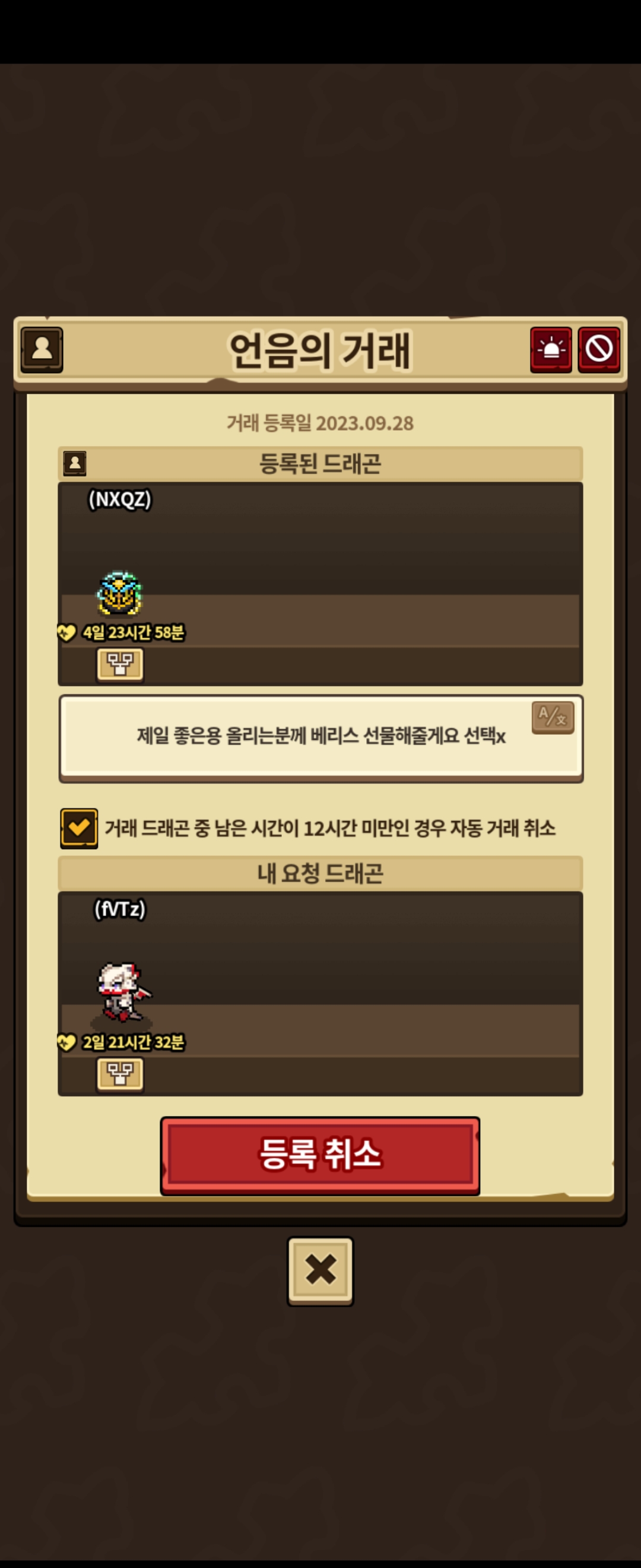Select the fVTz requested dragon sprite
This screenshot has height=1568, width=641.
124,991
